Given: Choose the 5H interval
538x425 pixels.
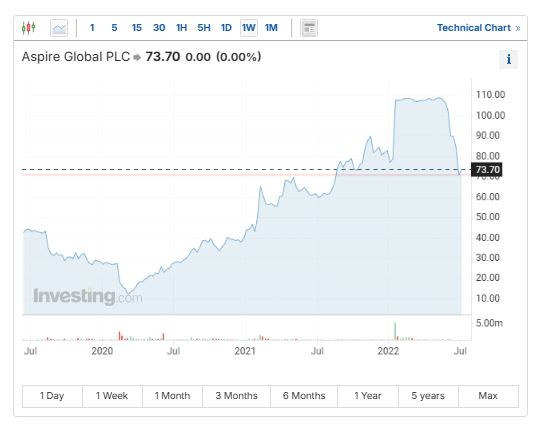Looking at the screenshot, I should [204, 27].
